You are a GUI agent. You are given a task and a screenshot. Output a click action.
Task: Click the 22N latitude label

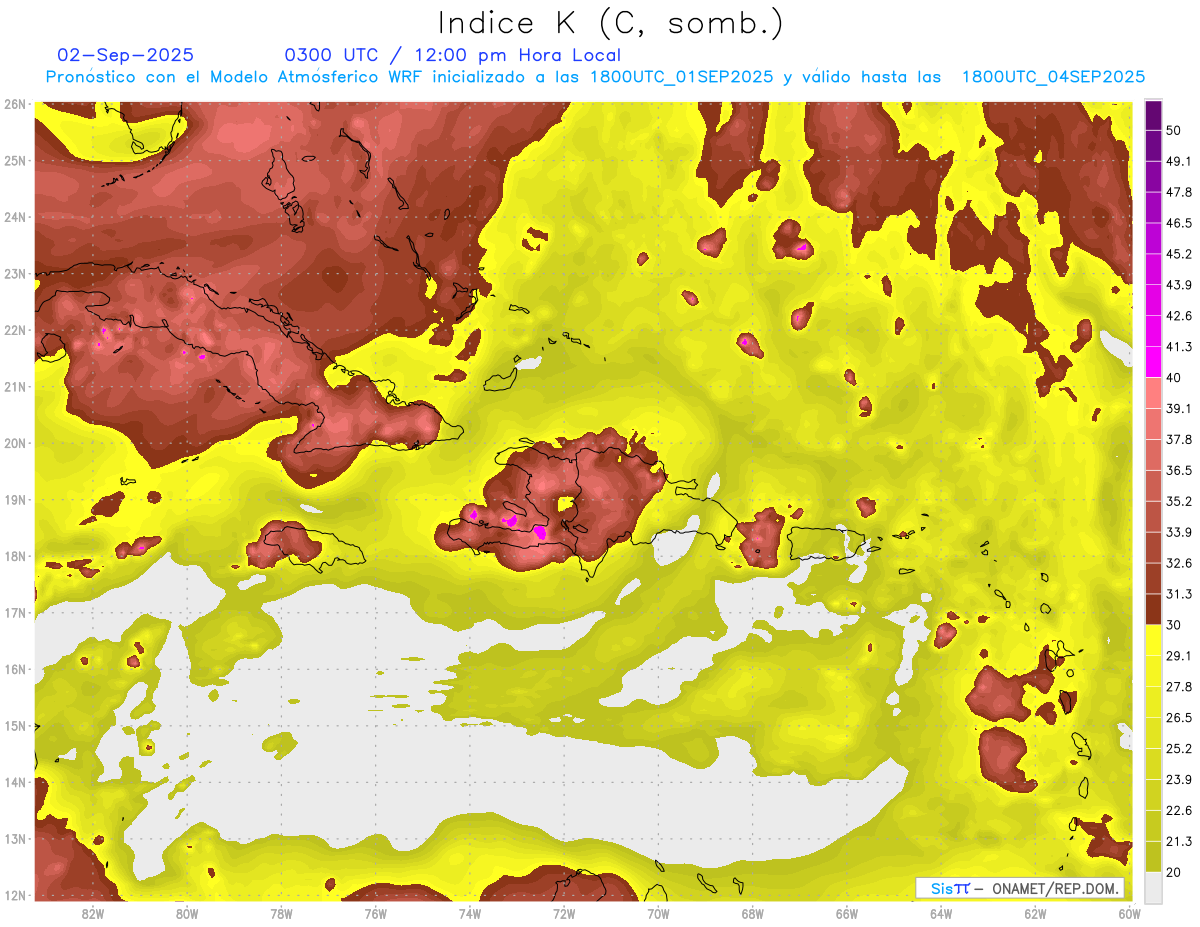click(14, 330)
